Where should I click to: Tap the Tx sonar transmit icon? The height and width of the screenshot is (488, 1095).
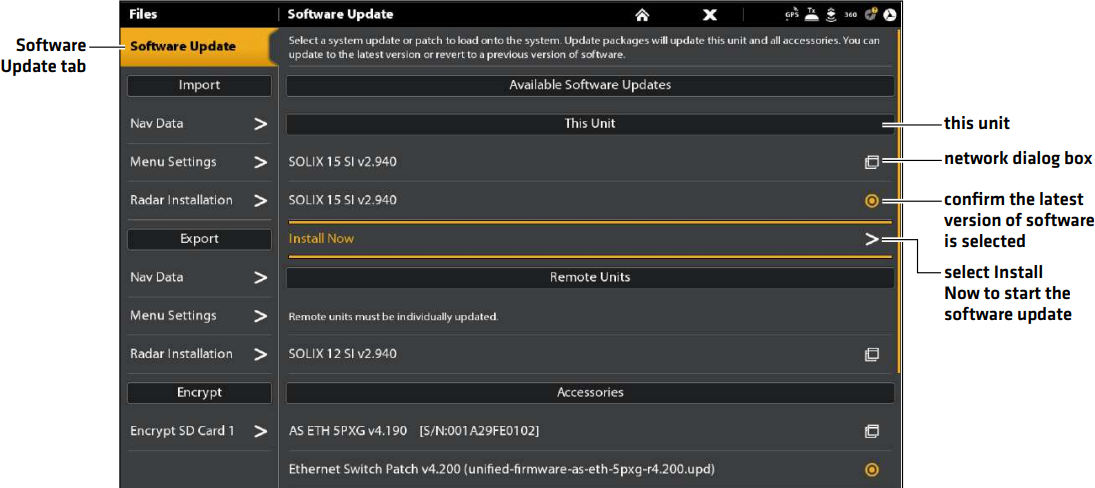click(x=812, y=15)
